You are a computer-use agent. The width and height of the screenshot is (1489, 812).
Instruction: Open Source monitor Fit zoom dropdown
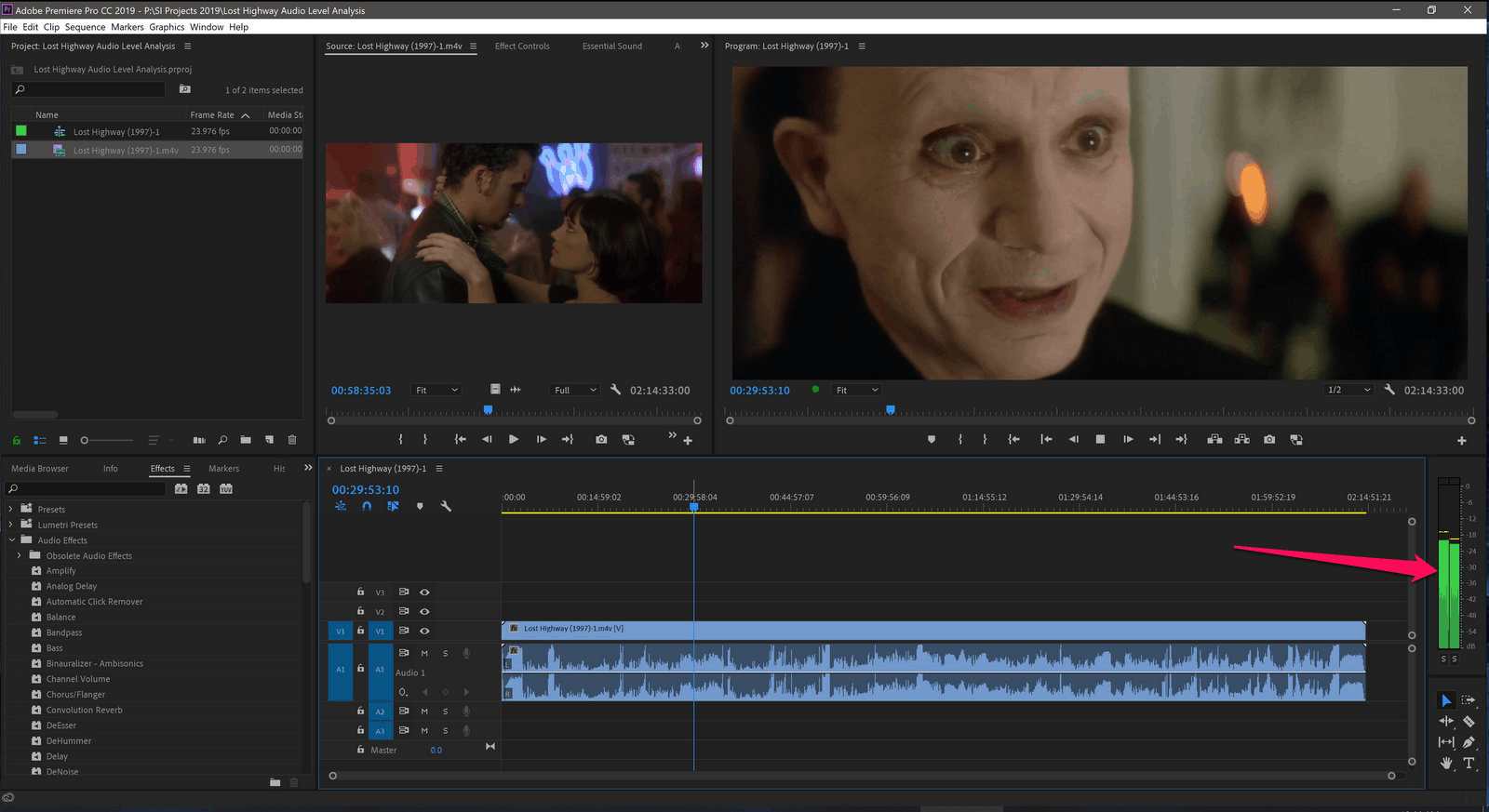coord(436,390)
